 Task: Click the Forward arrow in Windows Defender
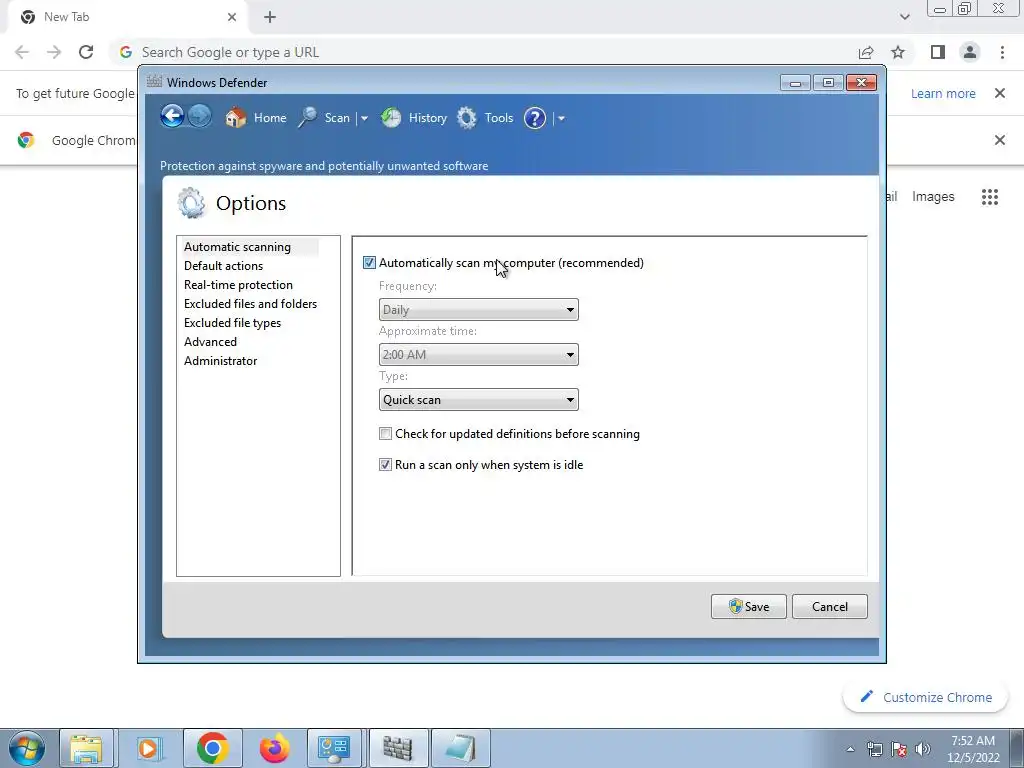coord(200,117)
